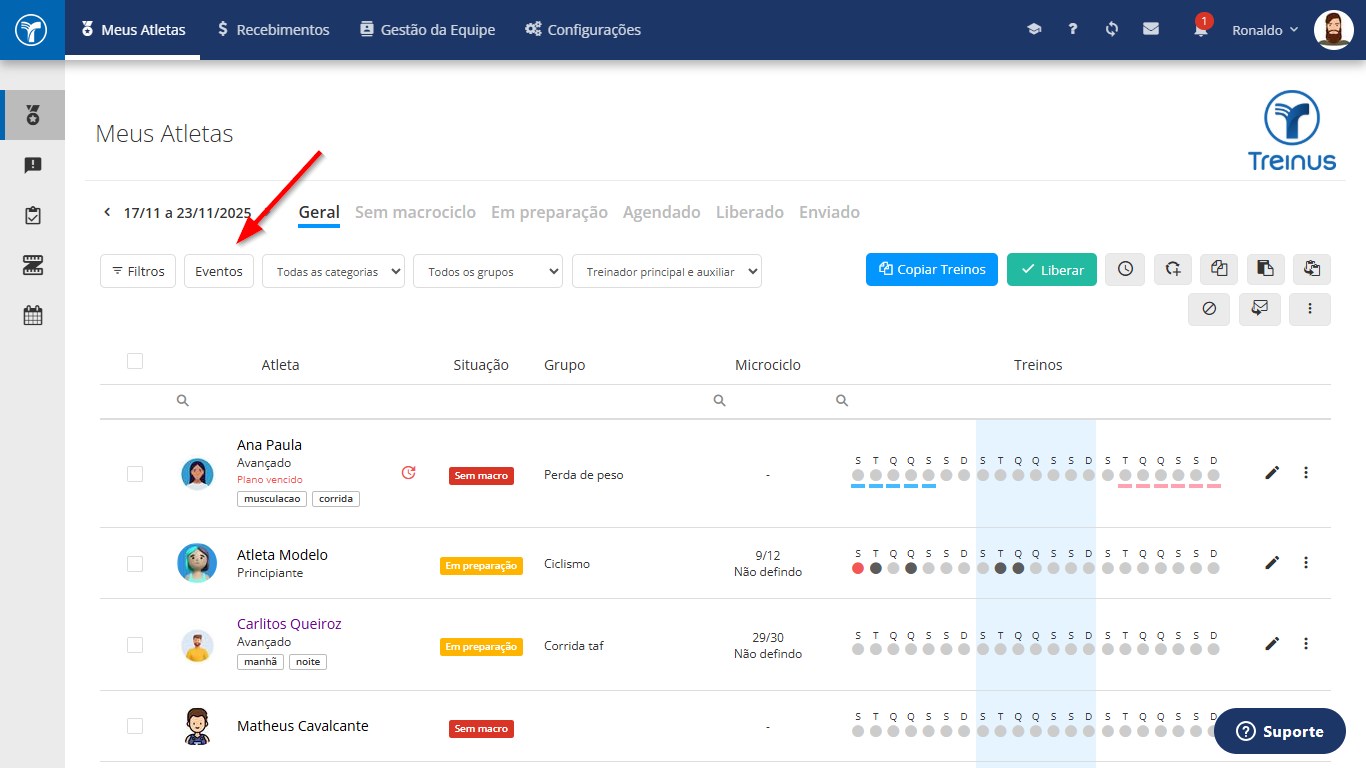Open Meus Atletas in top navigation
Image resolution: width=1366 pixels, height=768 pixels.
(x=133, y=30)
